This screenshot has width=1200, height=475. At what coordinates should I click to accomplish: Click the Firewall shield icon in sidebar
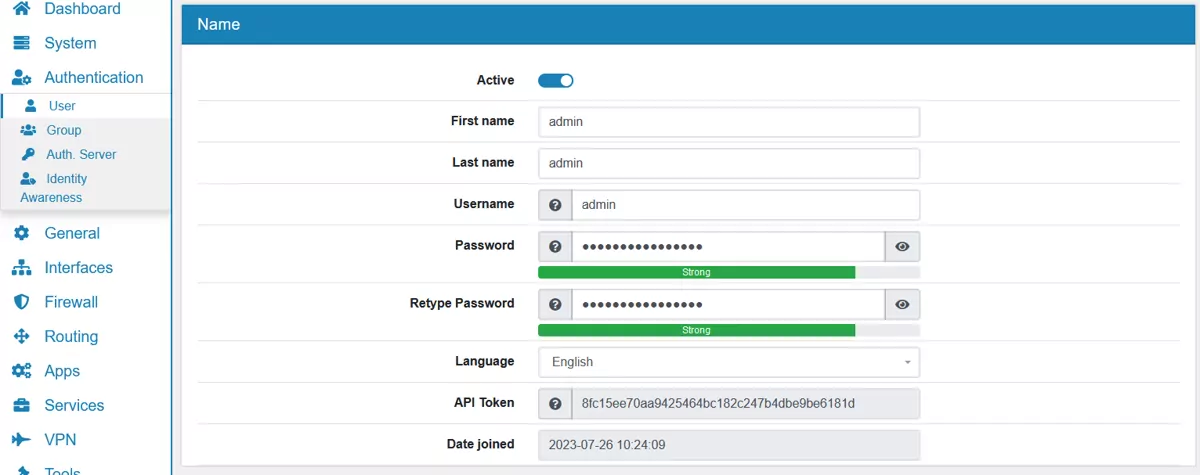(21, 302)
